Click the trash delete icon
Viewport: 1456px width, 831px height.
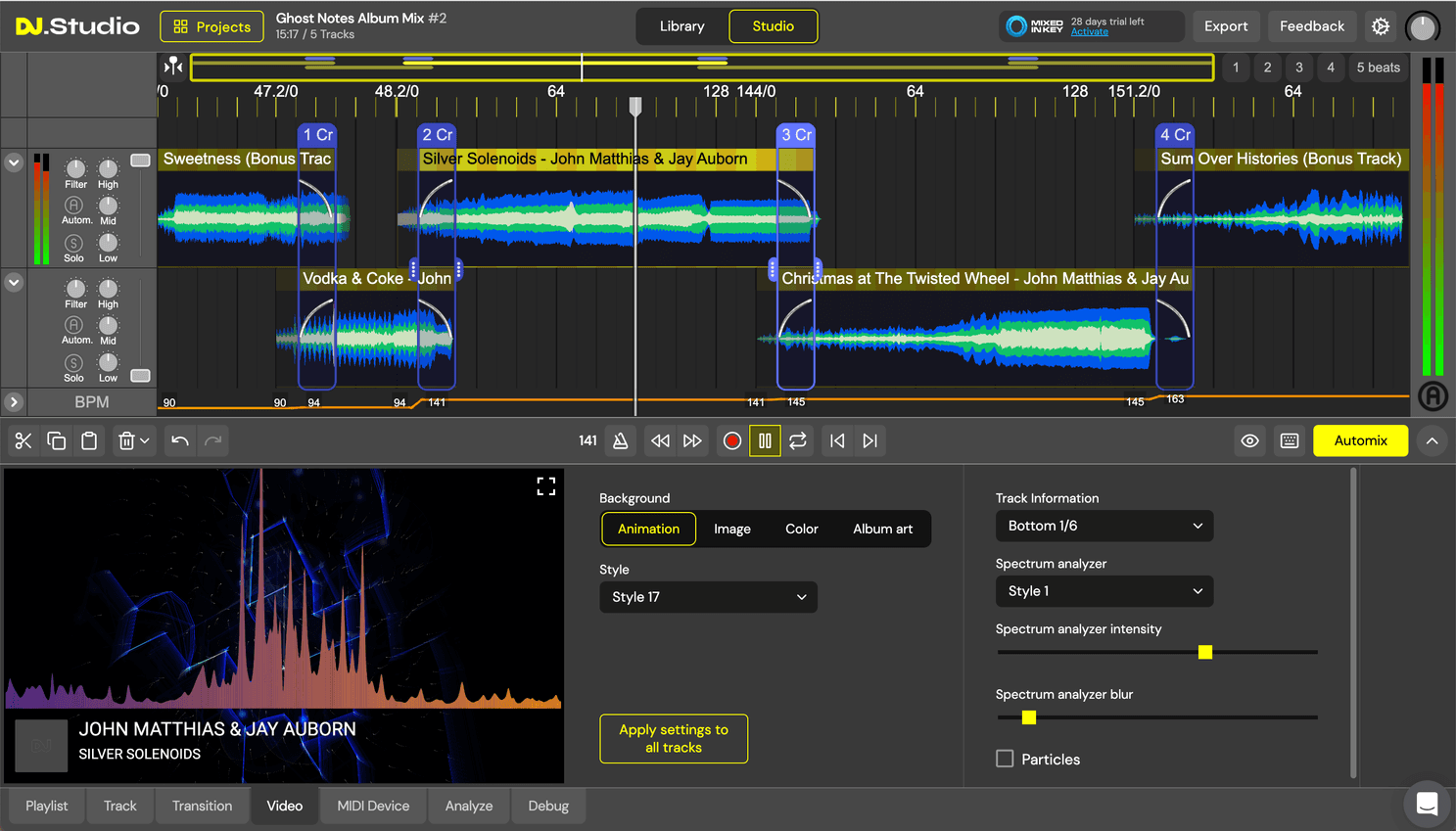point(126,441)
